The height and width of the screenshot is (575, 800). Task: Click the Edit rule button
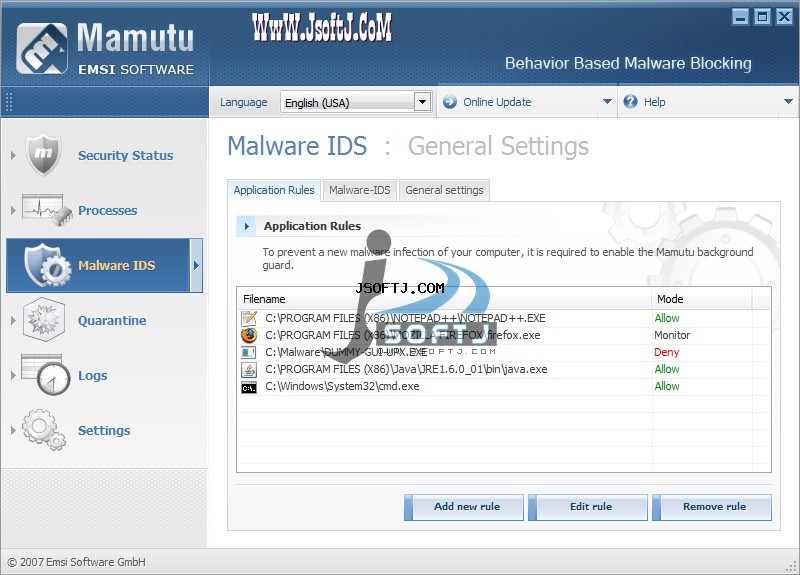[x=588, y=507]
